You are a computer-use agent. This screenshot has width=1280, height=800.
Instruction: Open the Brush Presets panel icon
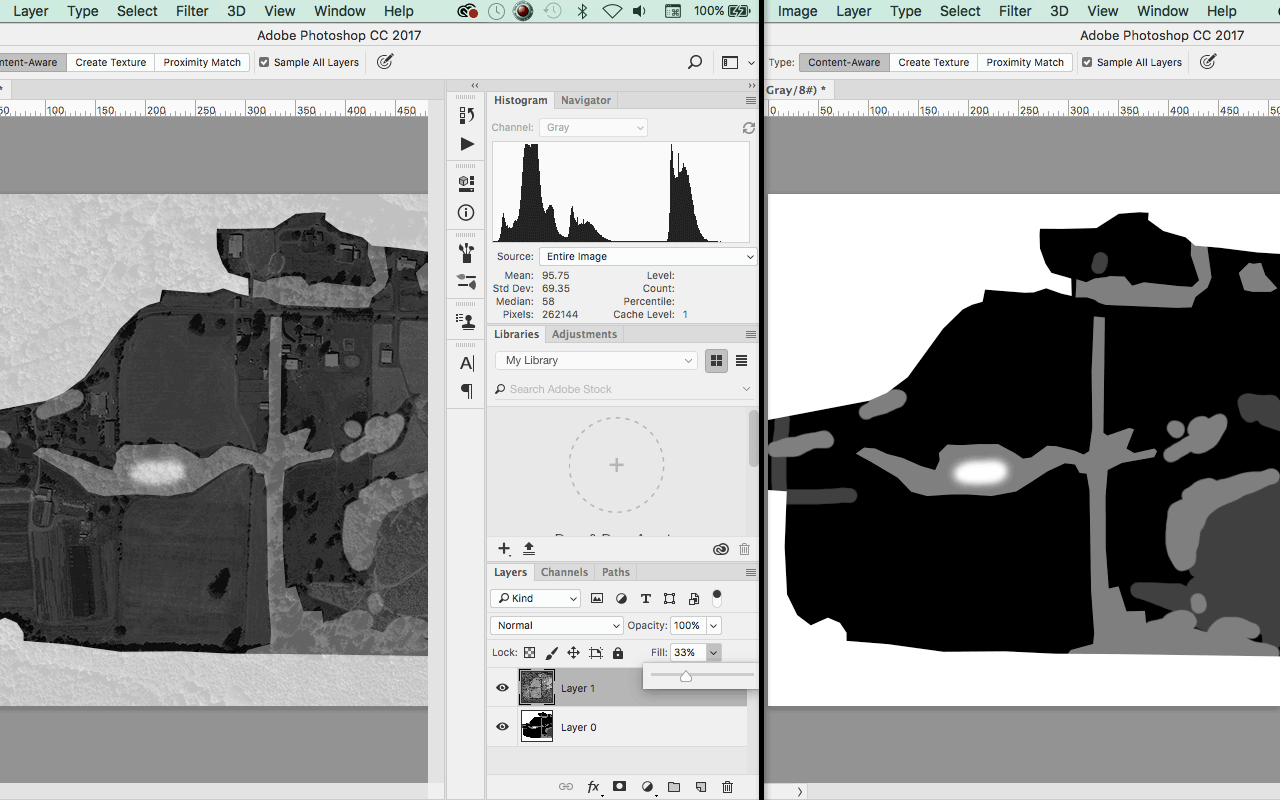[x=466, y=252]
